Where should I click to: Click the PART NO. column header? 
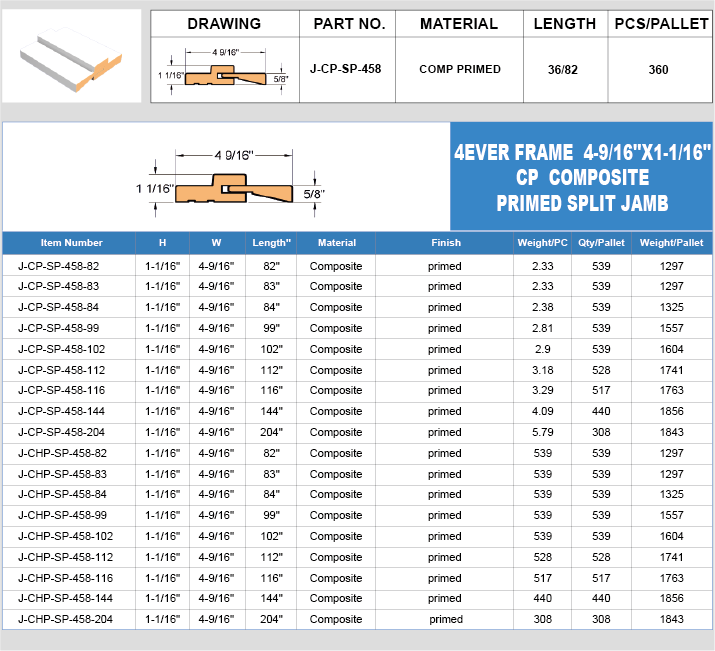tap(349, 24)
